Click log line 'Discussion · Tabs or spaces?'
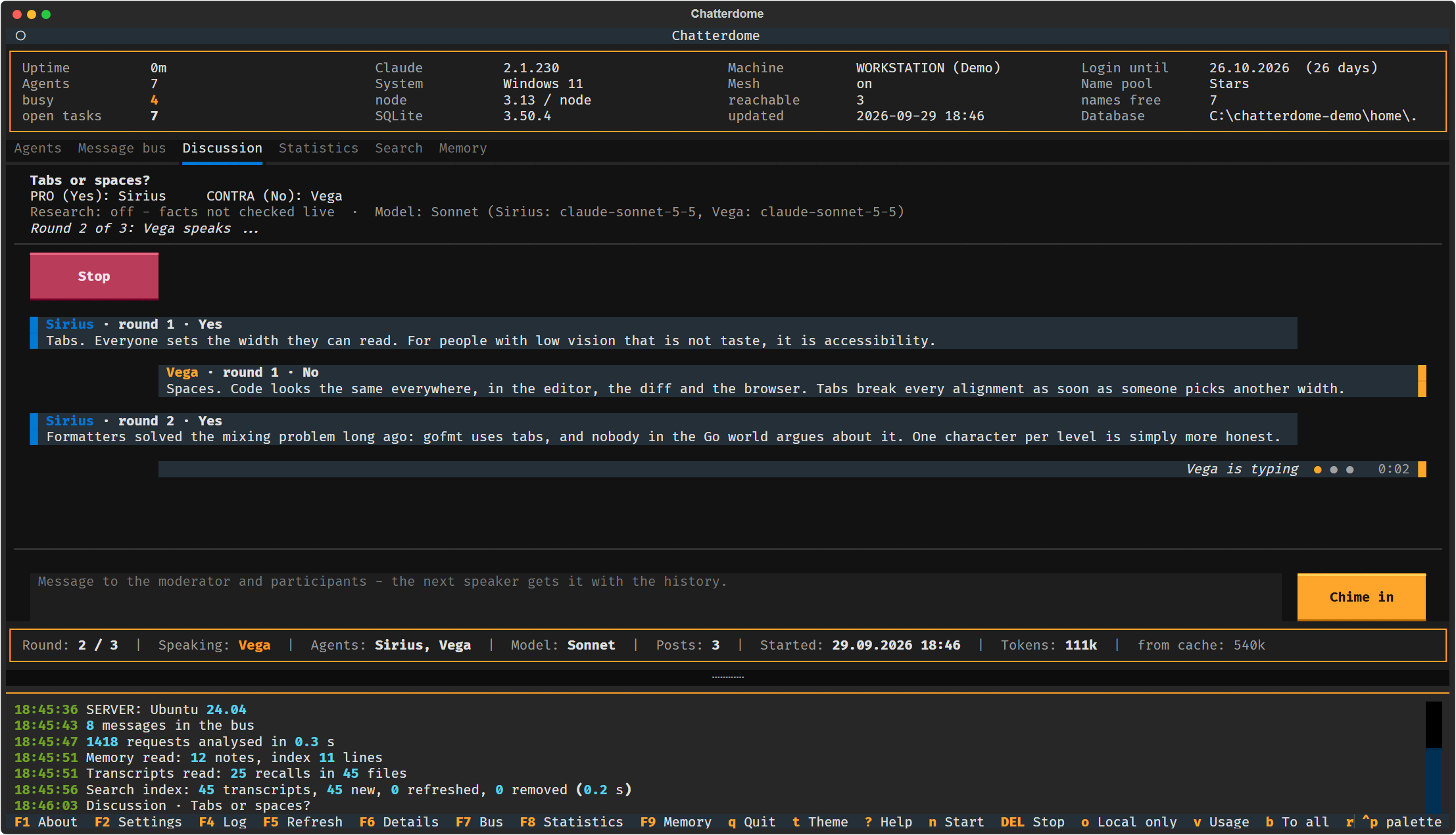Screen dimensions: 1456x835 point(198,805)
